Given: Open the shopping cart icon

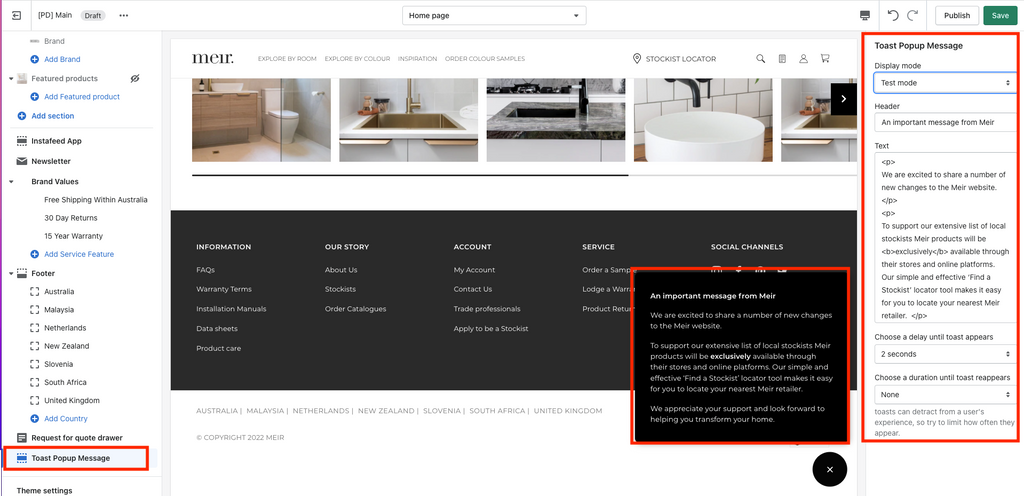Looking at the screenshot, I should tap(825, 59).
